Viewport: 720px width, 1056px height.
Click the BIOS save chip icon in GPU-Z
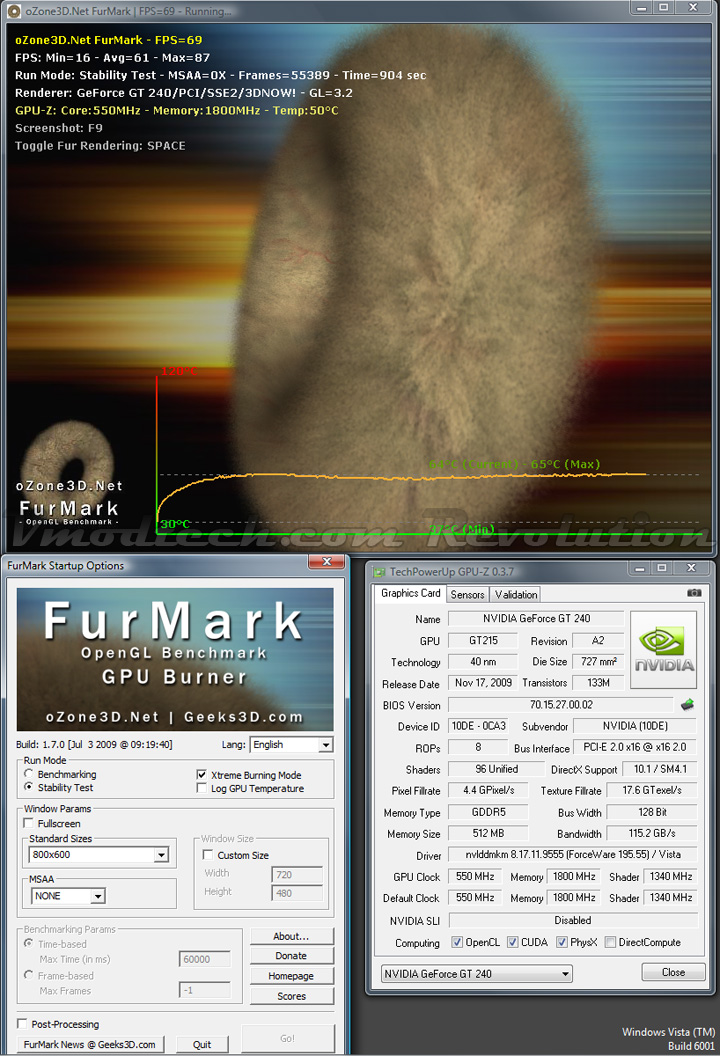tap(687, 705)
